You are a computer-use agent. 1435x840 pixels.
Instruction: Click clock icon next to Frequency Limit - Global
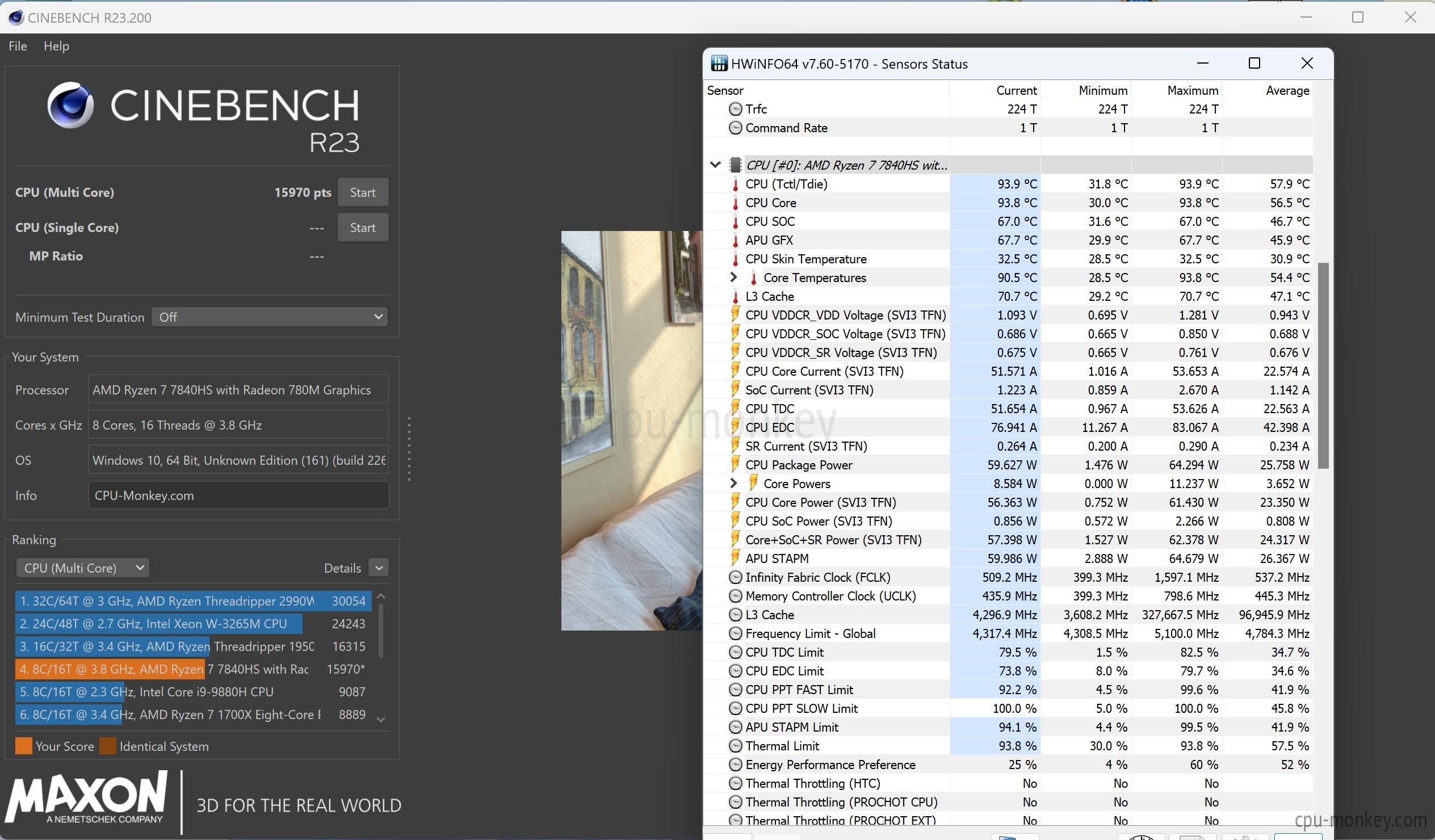click(x=736, y=633)
